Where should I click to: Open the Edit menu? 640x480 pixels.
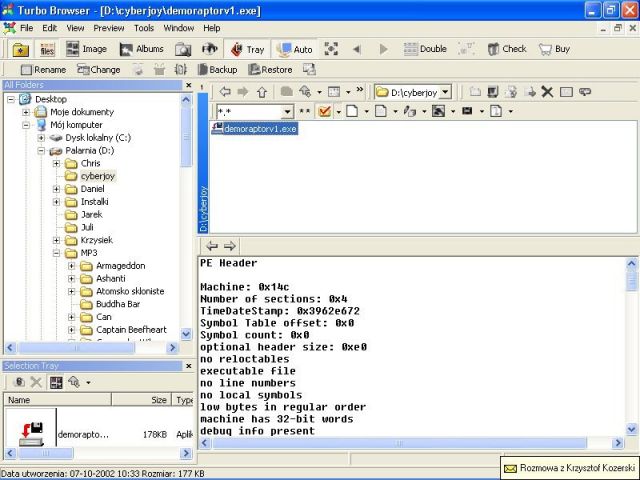click(49, 28)
